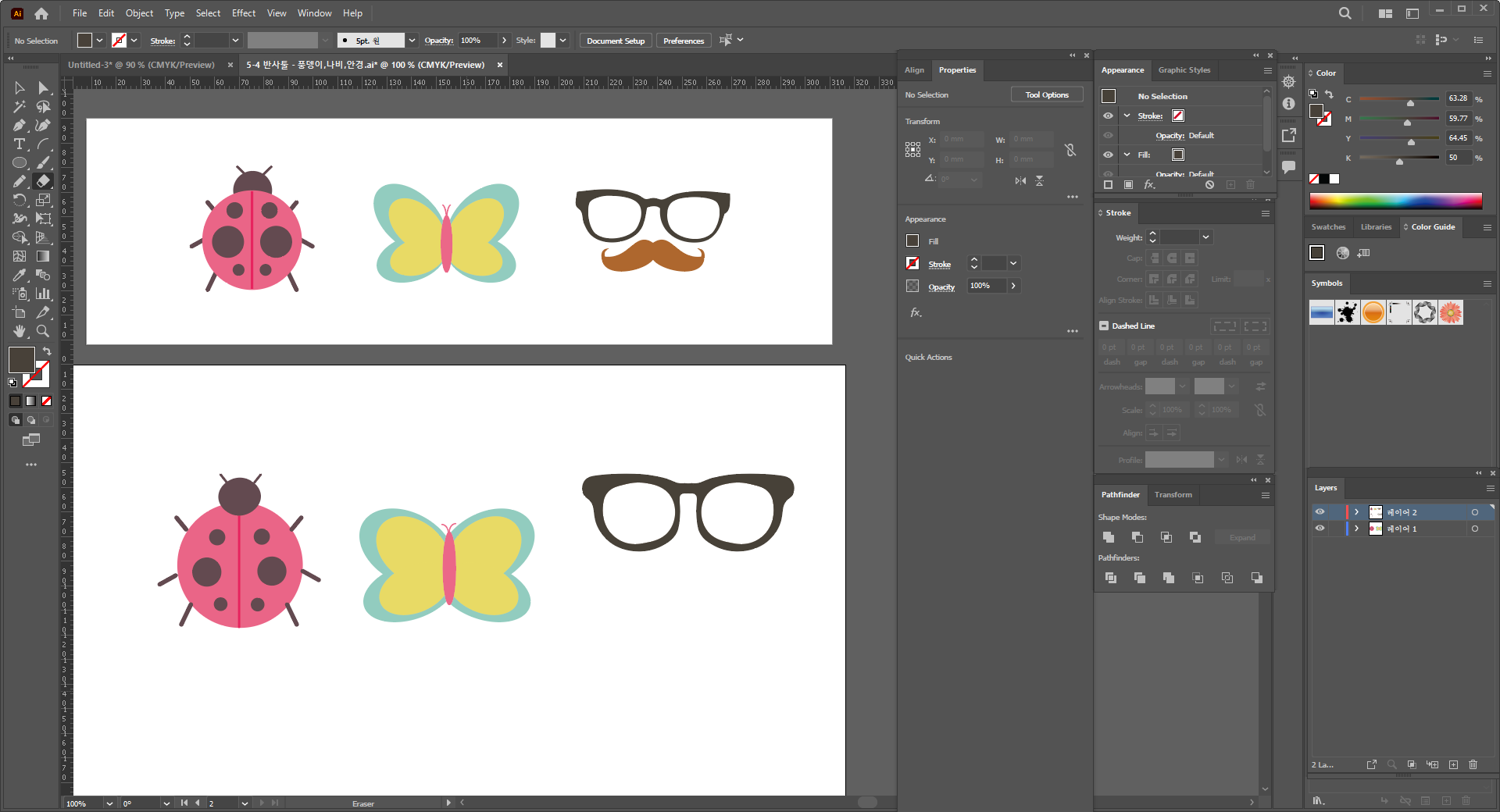Choose the Paintbrush tool
The image size is (1500, 812).
click(43, 163)
